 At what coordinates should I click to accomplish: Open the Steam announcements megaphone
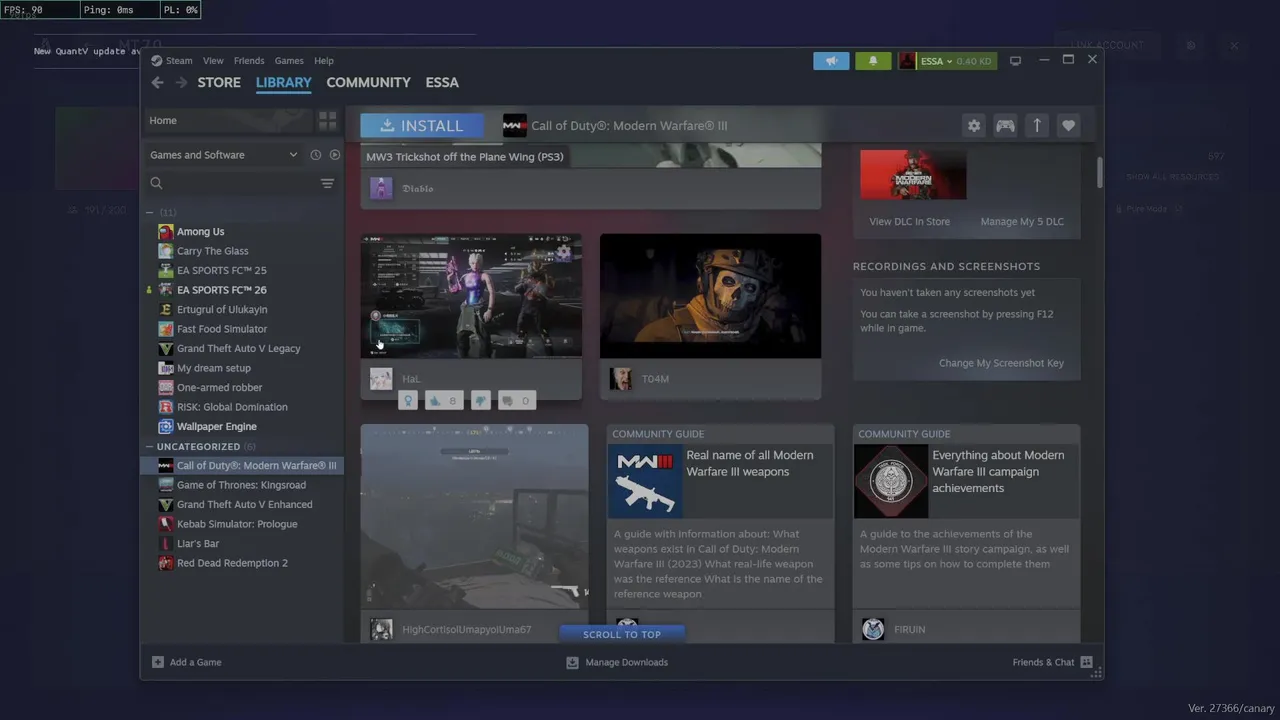[831, 61]
